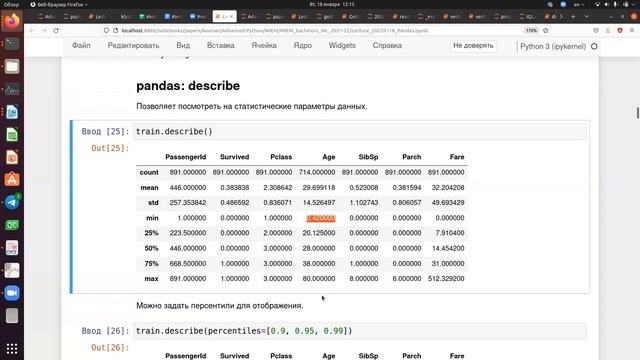Expand the Веб-браузер Firefox app menu
The width and height of the screenshot is (640, 360).
pyautogui.click(x=59, y=4)
